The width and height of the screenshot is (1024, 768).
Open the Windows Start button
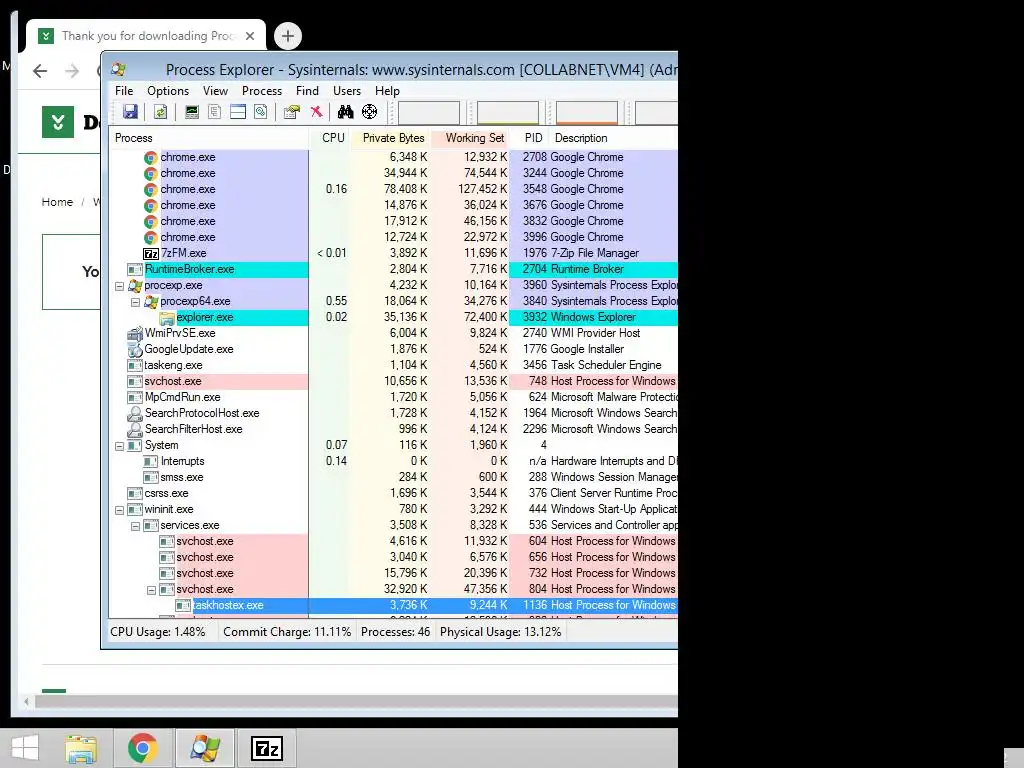point(25,748)
